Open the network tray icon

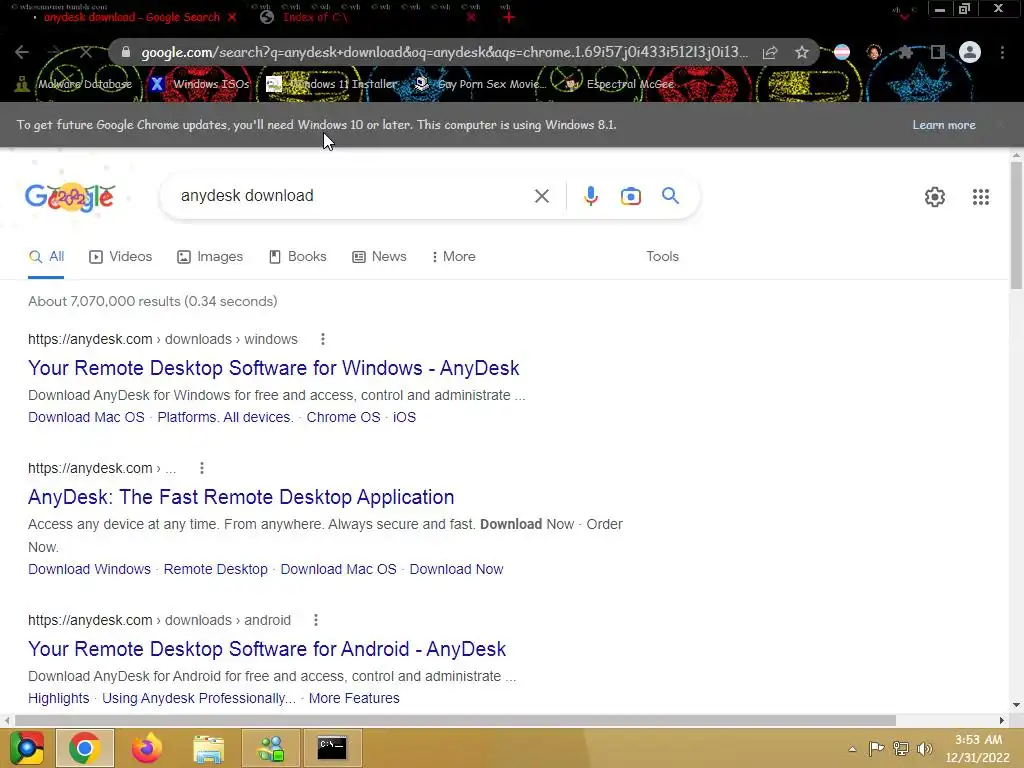coord(901,748)
